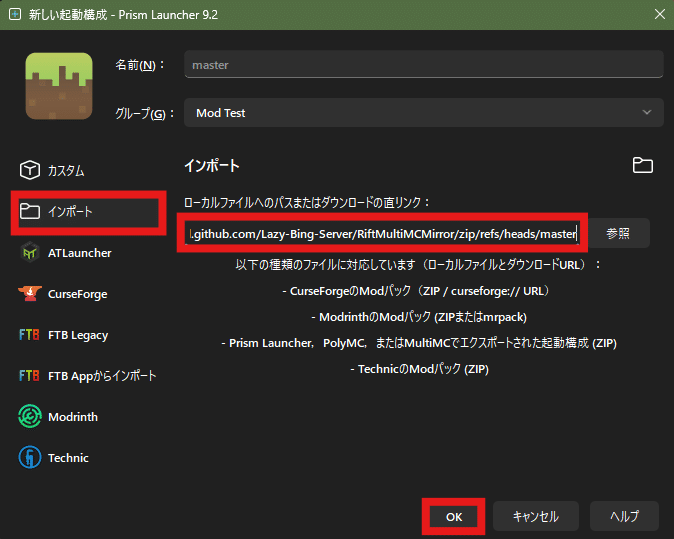
Task: Click the グループ(G) label
Action: 144,113
